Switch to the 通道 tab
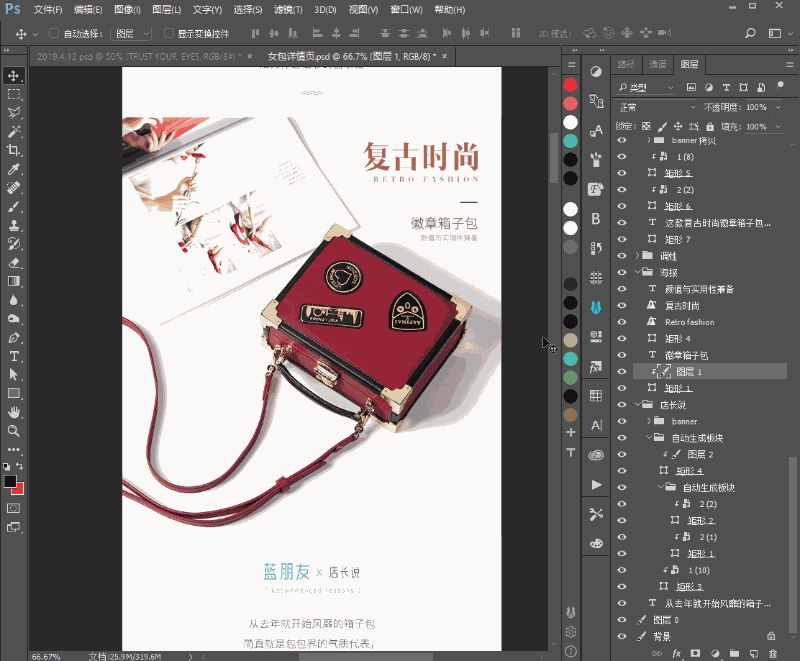 (x=657, y=64)
